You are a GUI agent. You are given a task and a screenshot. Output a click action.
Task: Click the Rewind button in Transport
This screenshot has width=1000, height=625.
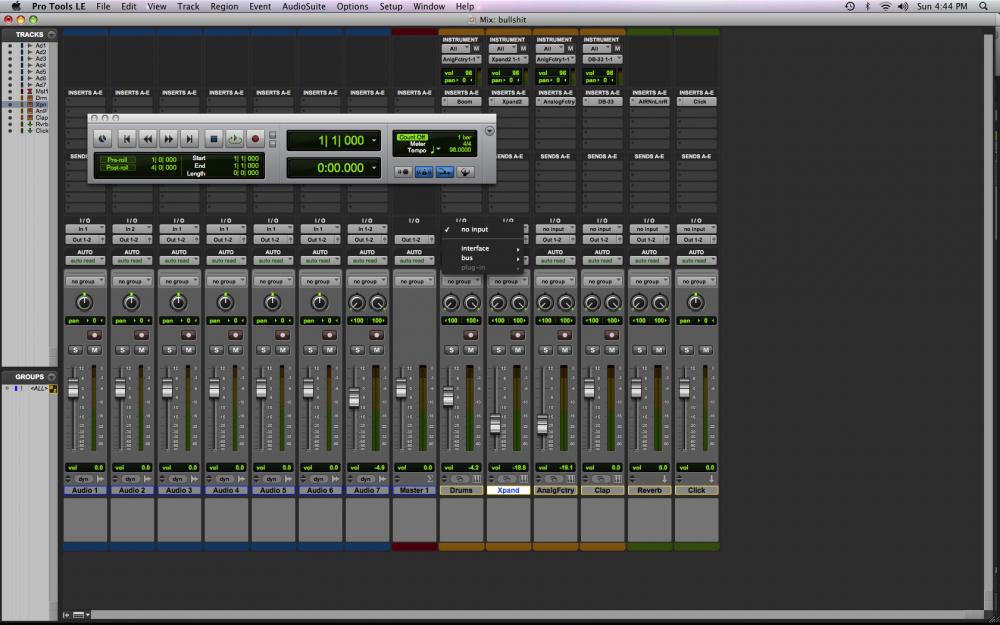(148, 138)
